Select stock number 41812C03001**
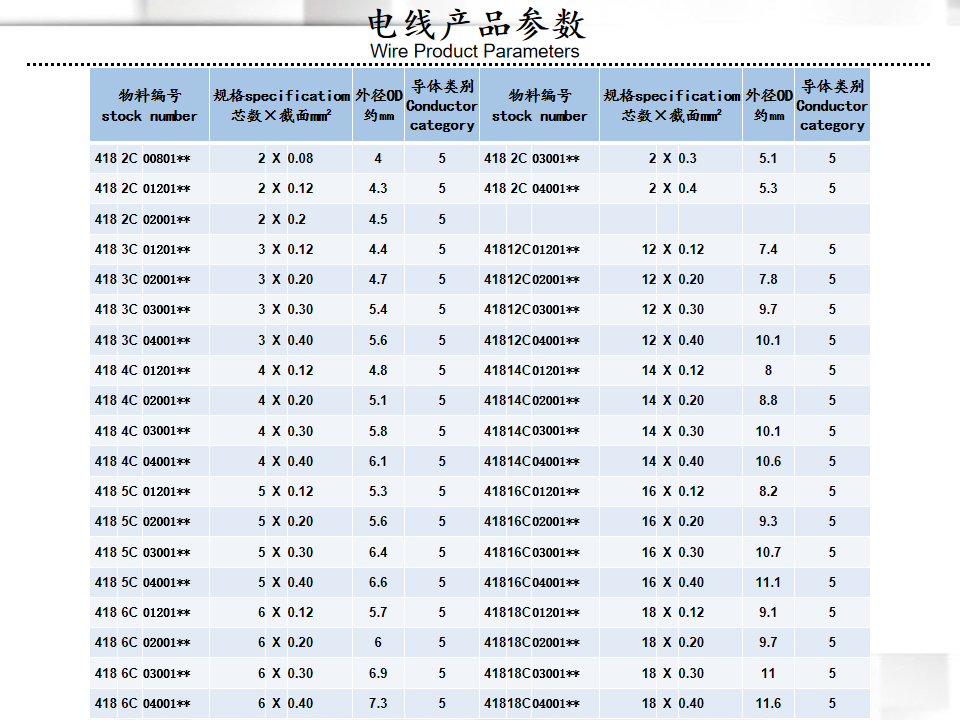This screenshot has height=720, width=960. (x=532, y=310)
